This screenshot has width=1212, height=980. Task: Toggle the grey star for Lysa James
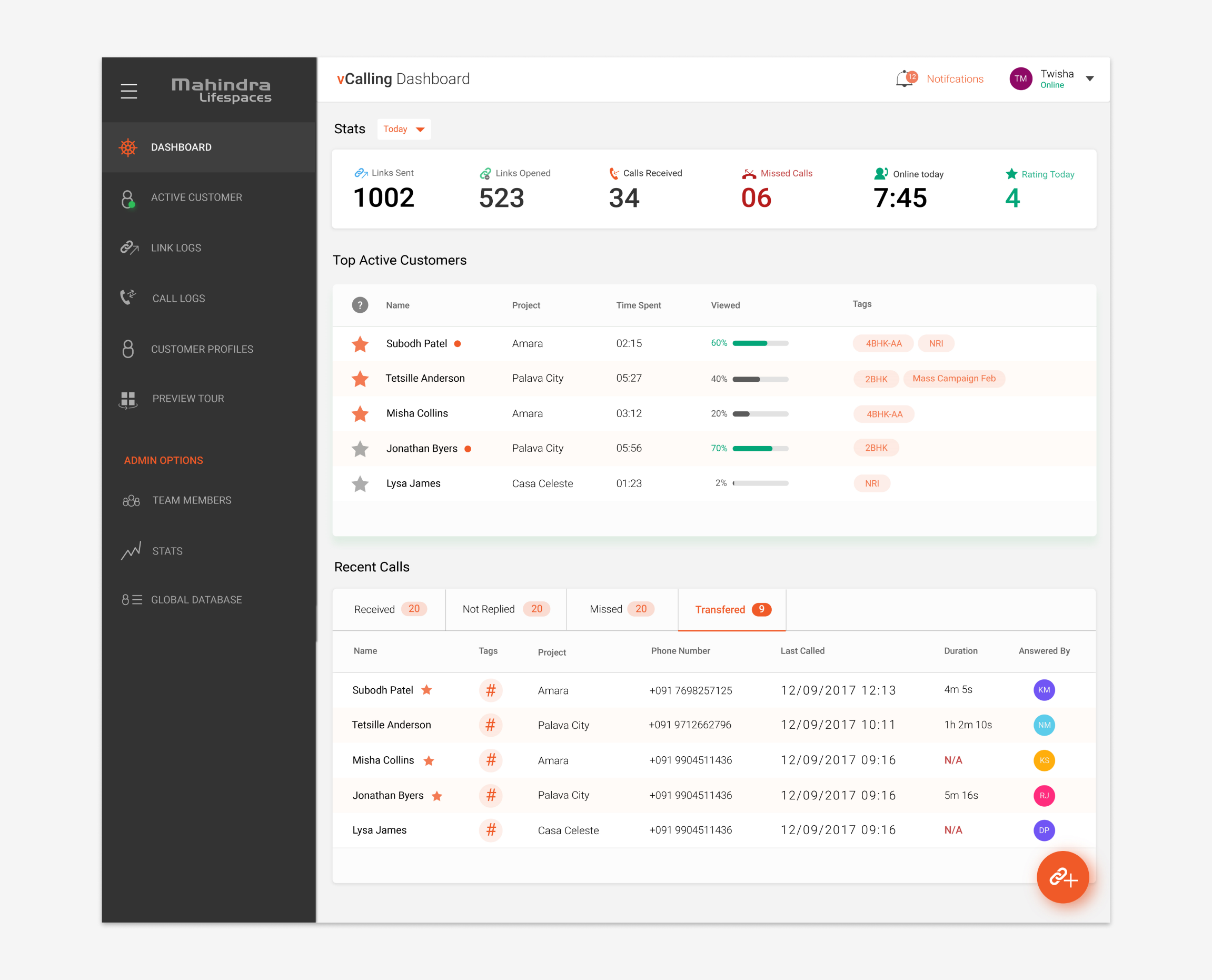360,484
